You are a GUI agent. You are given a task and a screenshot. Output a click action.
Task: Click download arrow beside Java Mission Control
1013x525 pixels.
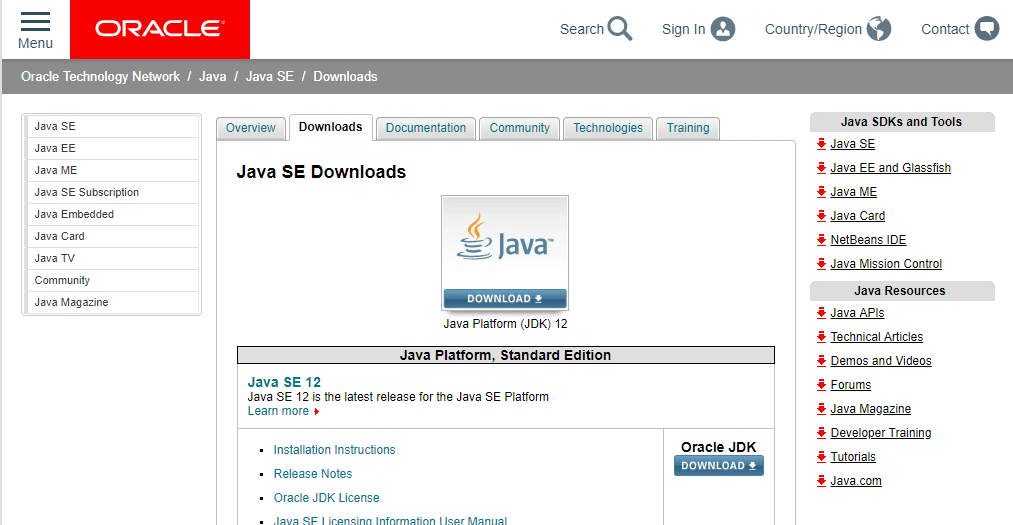821,263
